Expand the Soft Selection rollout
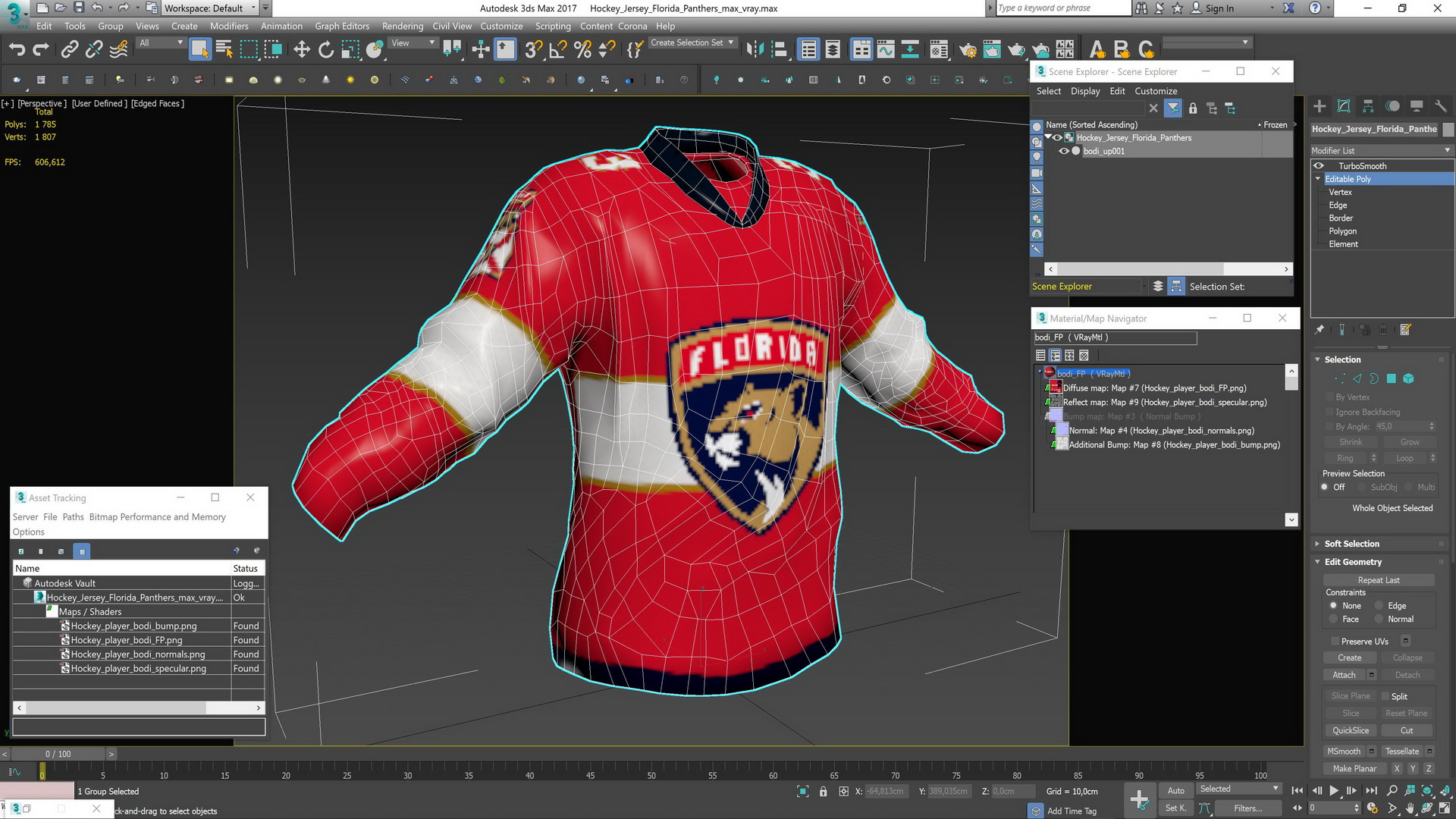Screen dimensions: 1456x819 [1318, 544]
